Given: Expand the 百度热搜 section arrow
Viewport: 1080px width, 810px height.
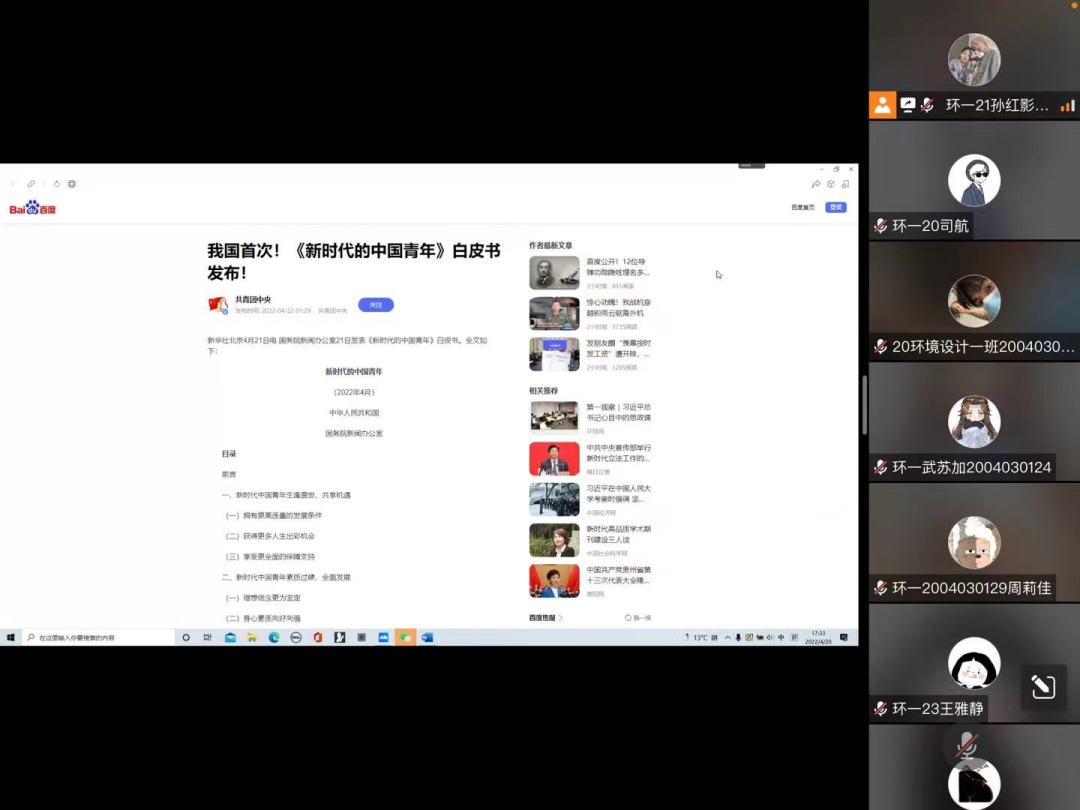Looking at the screenshot, I should point(561,618).
